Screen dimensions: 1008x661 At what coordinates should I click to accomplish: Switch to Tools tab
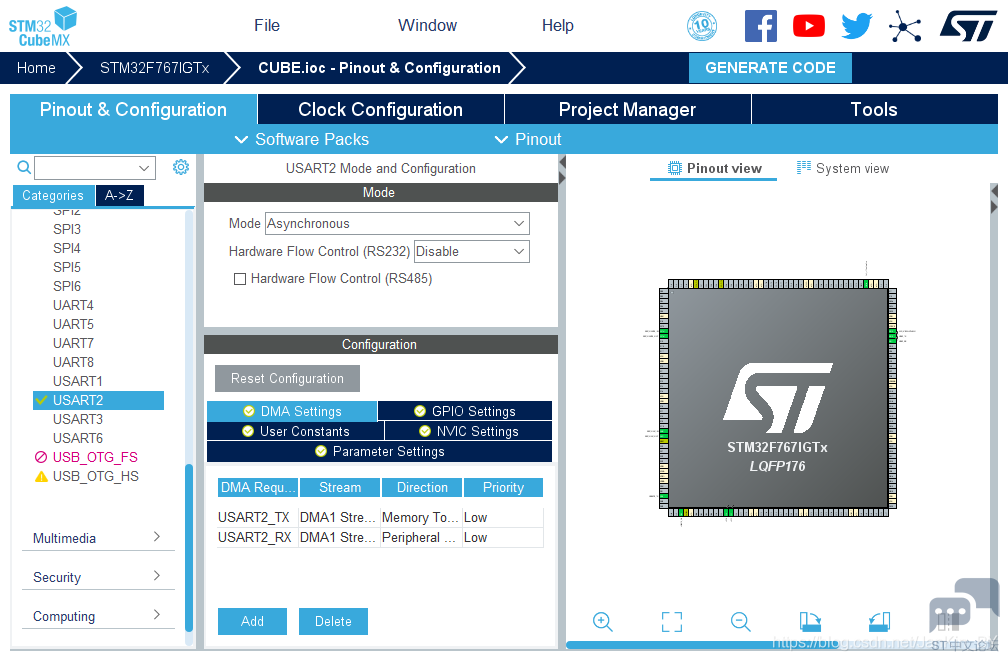(874, 109)
